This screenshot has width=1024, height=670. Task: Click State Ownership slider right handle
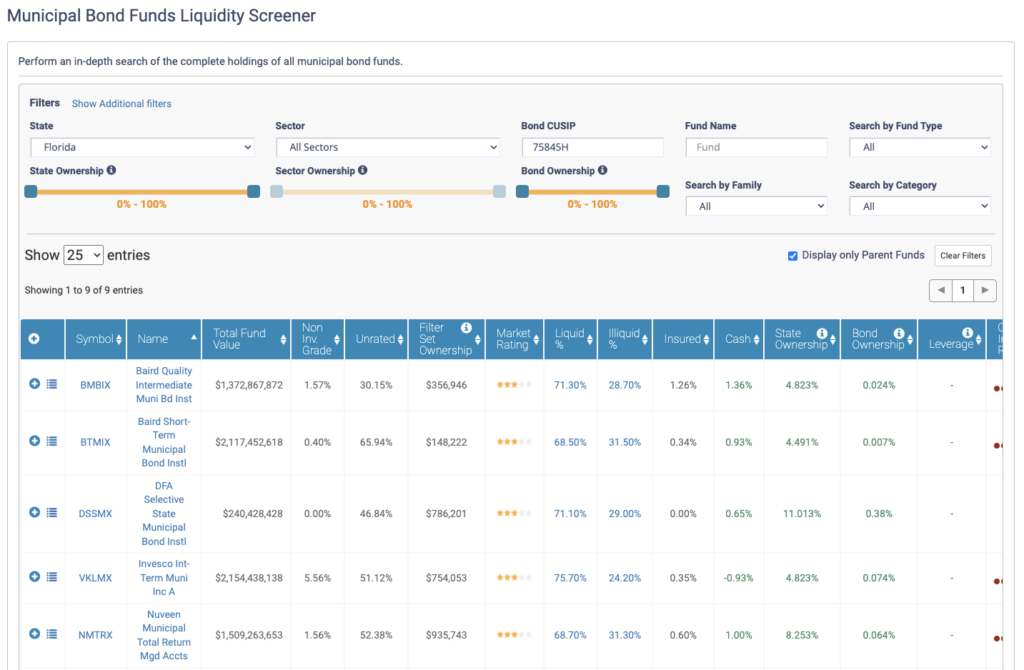253,191
